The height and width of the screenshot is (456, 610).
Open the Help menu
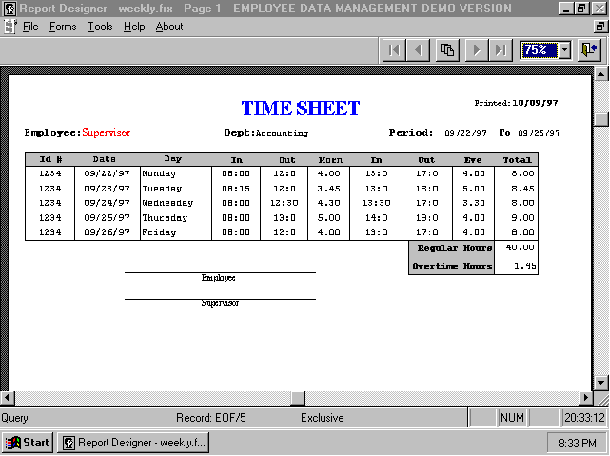click(x=134, y=26)
